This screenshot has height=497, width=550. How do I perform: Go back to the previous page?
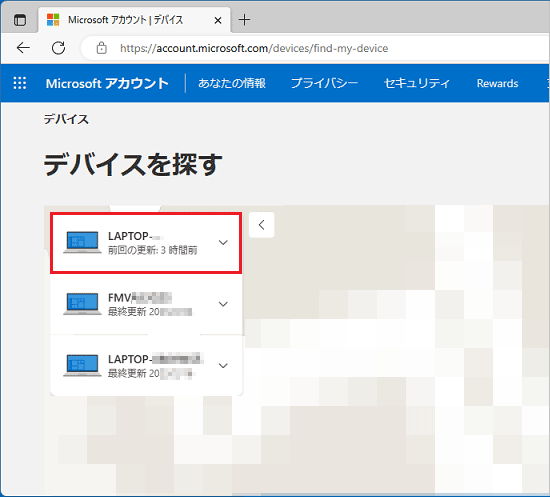23,48
